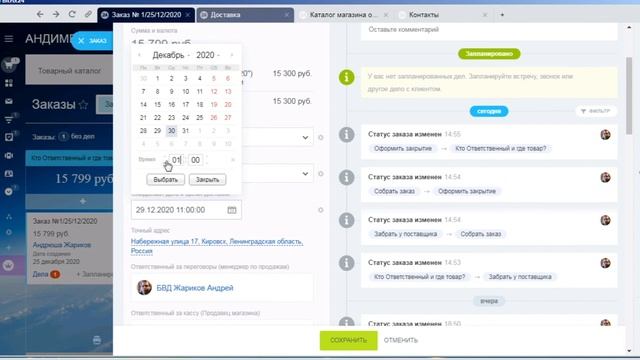Click the Оставьте комментарий comment field
The width and height of the screenshot is (640, 360).
point(489,30)
